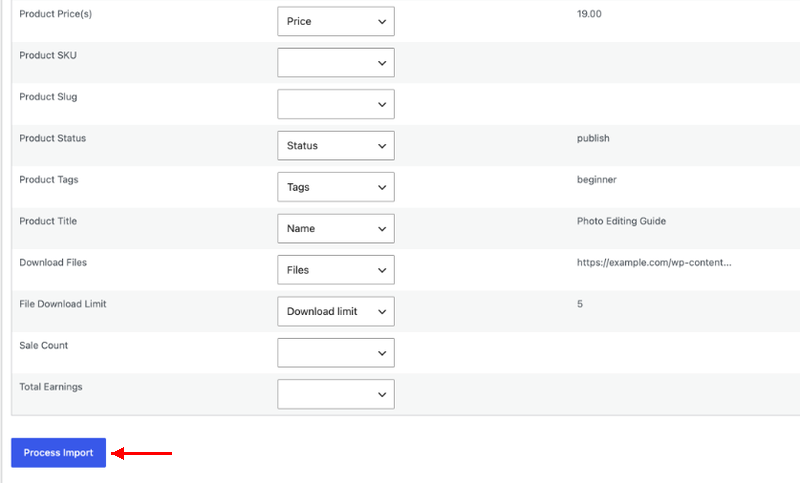Image resolution: width=800 pixels, height=483 pixels.
Task: Click the example.com file URL preview
Action: click(x=654, y=263)
